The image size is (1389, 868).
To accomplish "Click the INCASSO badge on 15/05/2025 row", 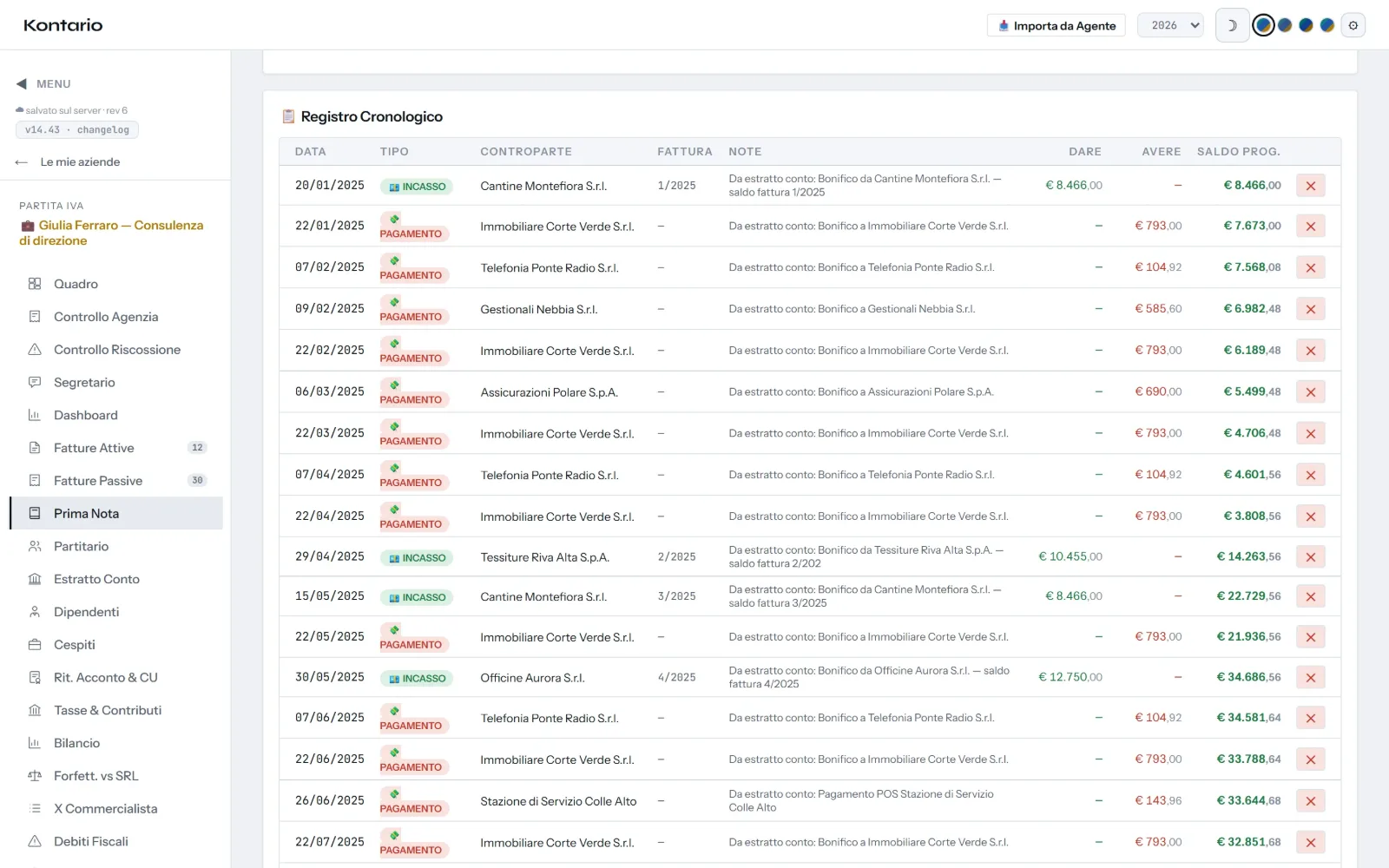I will pos(417,598).
